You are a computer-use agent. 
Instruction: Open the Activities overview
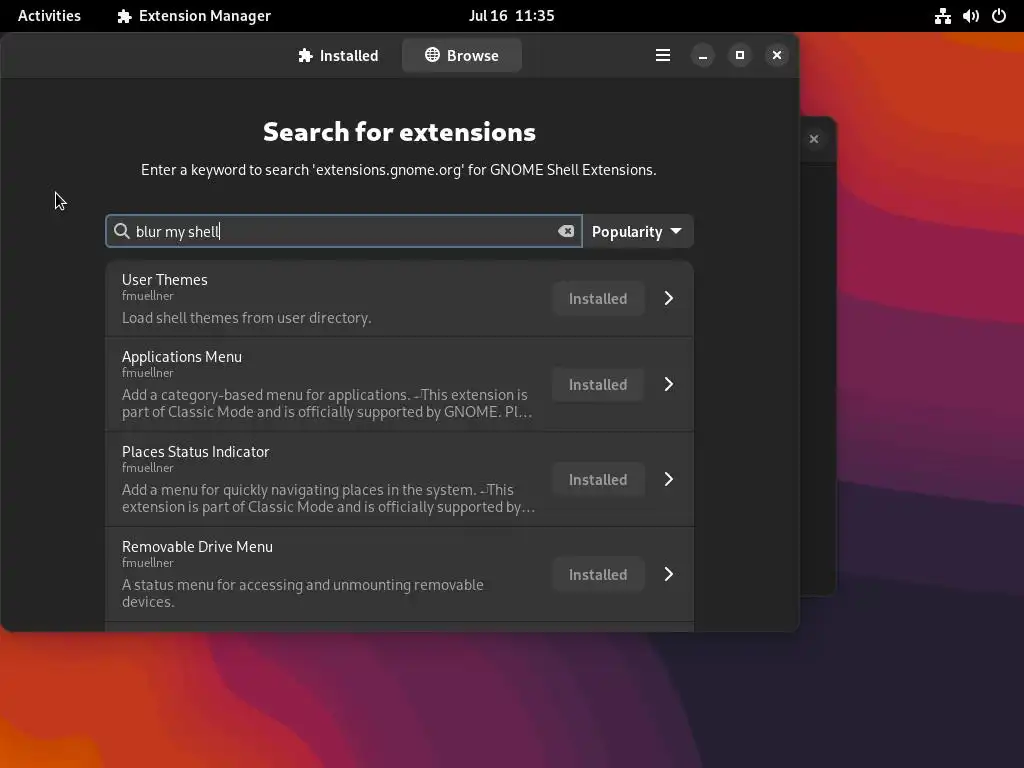pyautogui.click(x=49, y=16)
